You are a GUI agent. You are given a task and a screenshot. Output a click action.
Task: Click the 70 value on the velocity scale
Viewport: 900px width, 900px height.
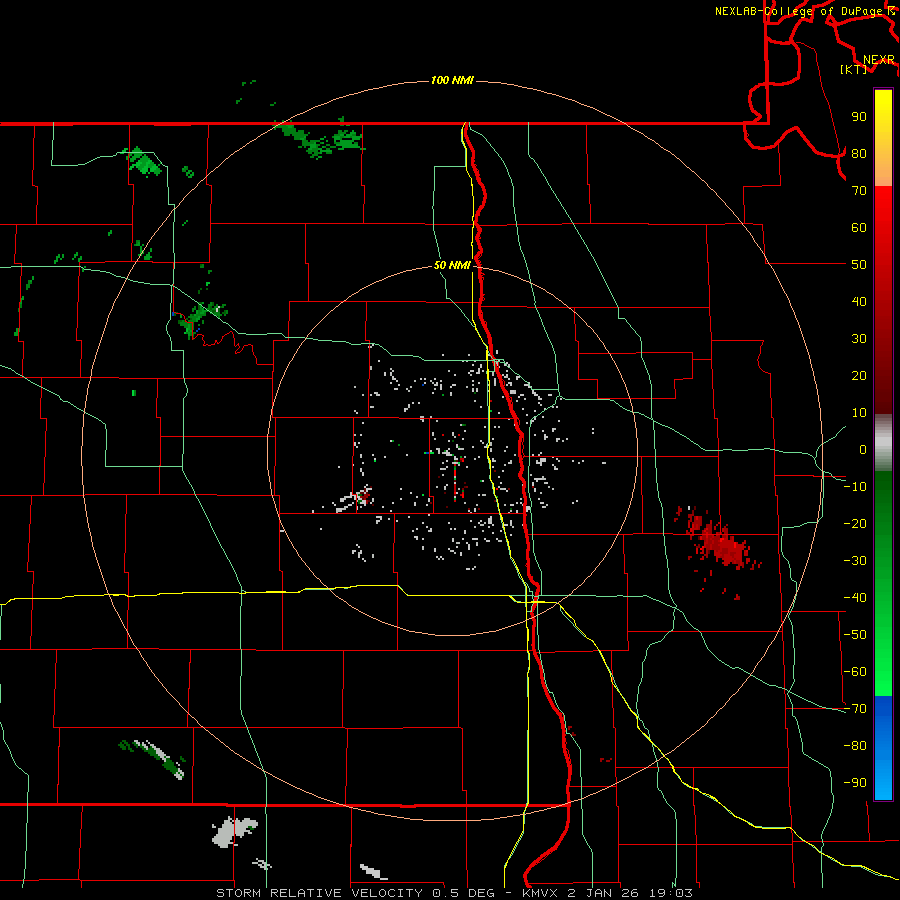pyautogui.click(x=859, y=191)
